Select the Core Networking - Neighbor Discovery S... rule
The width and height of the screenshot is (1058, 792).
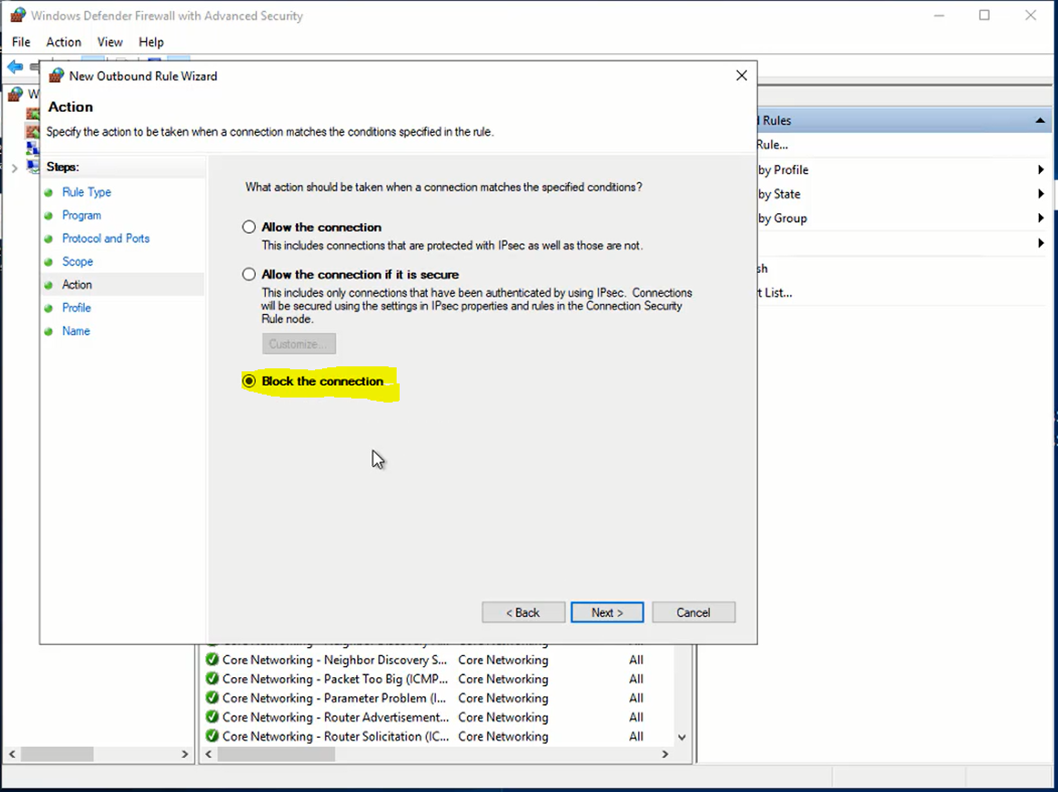(335, 660)
